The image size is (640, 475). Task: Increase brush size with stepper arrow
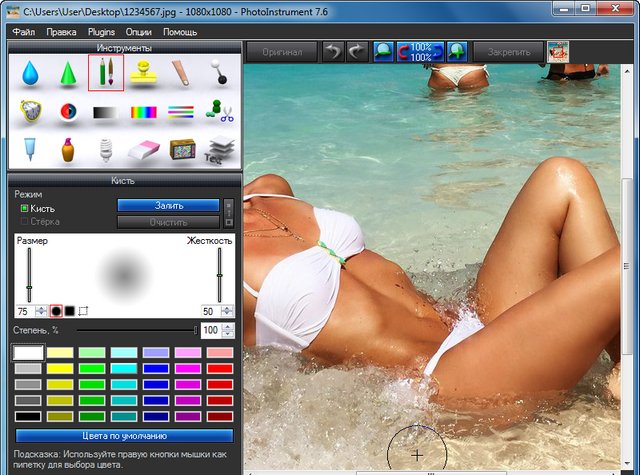coord(41,308)
